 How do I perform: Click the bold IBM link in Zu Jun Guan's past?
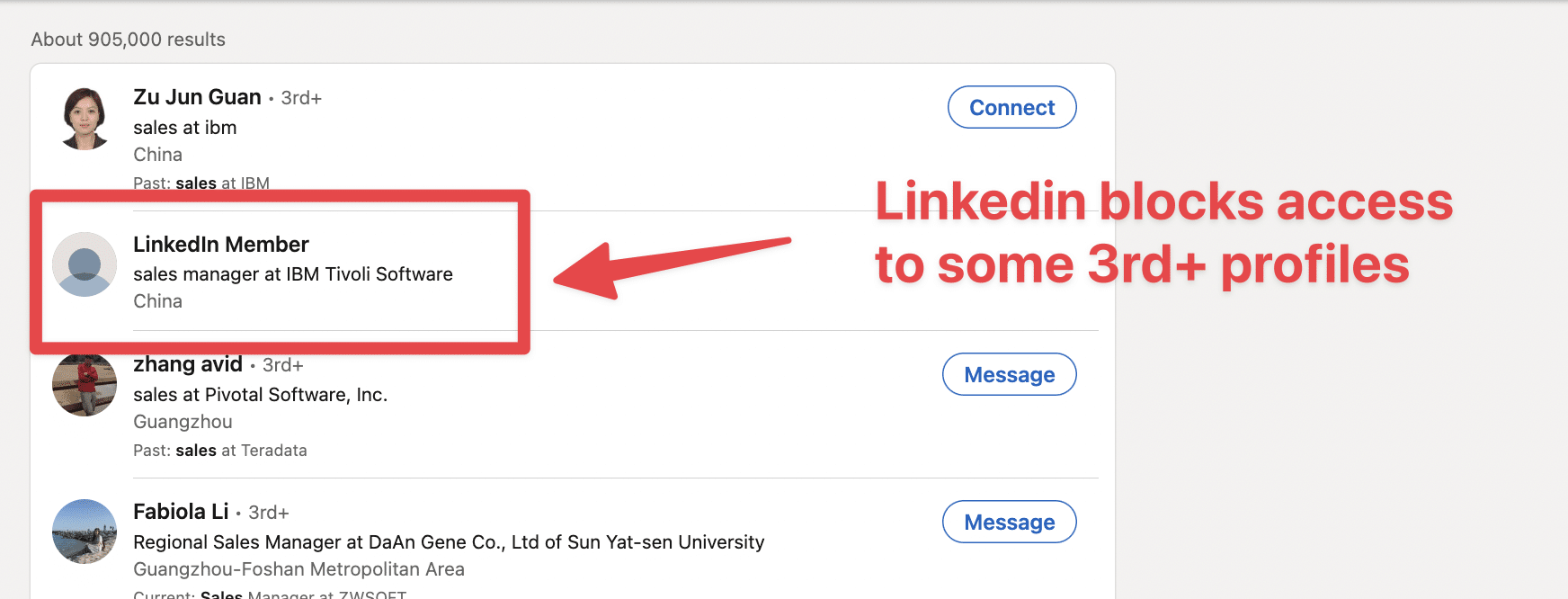pos(254,183)
